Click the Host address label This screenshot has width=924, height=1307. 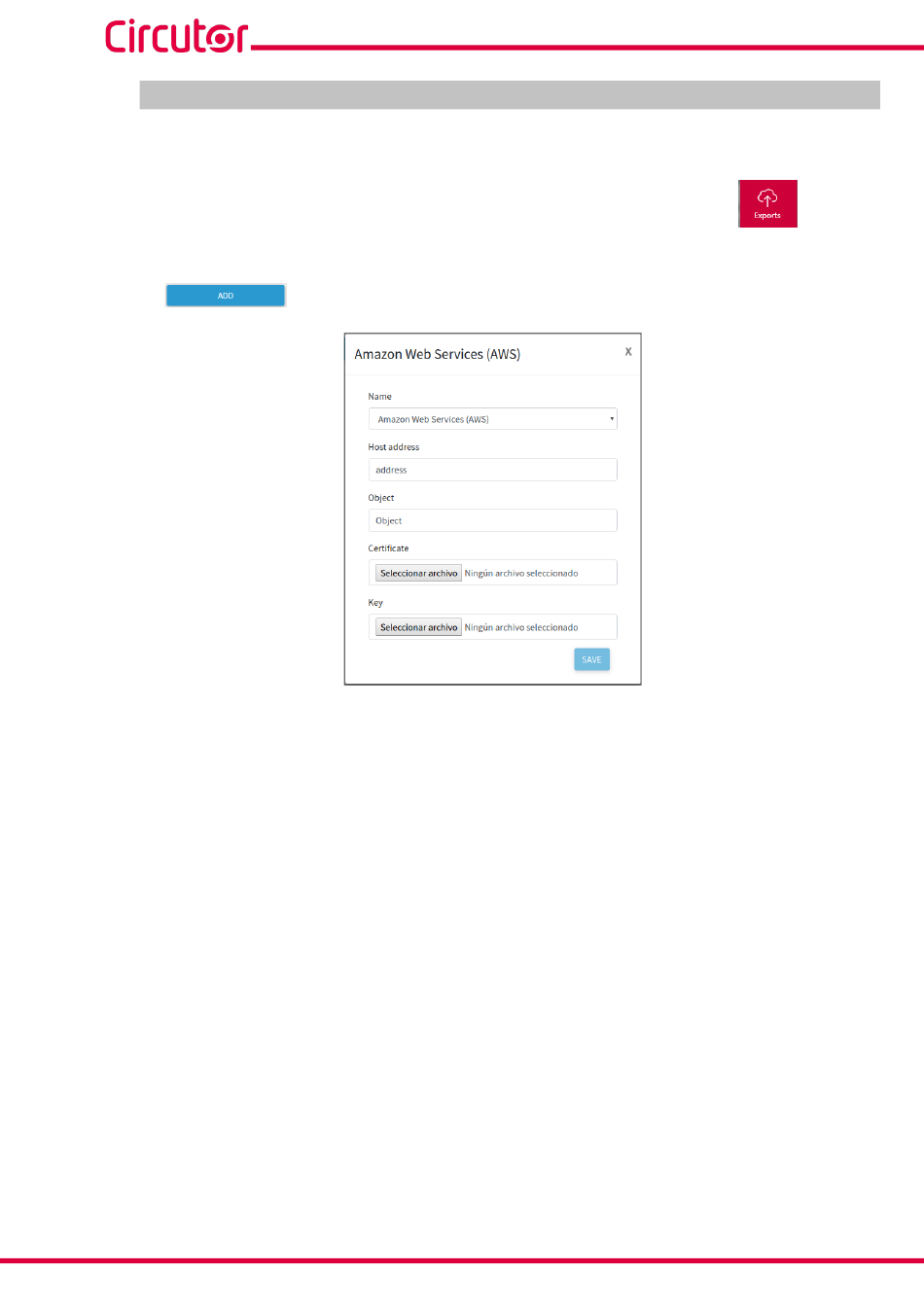point(393,447)
